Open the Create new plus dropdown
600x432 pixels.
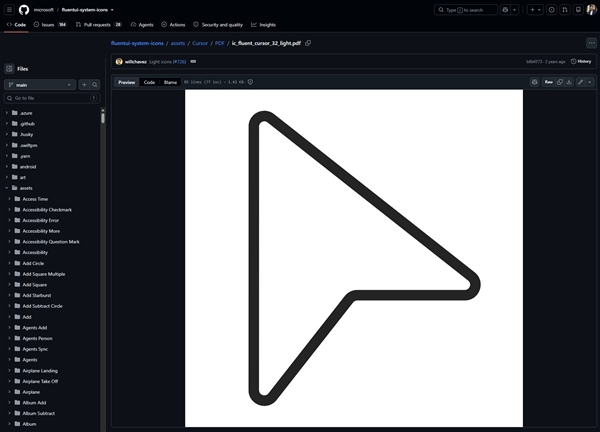[x=535, y=10]
